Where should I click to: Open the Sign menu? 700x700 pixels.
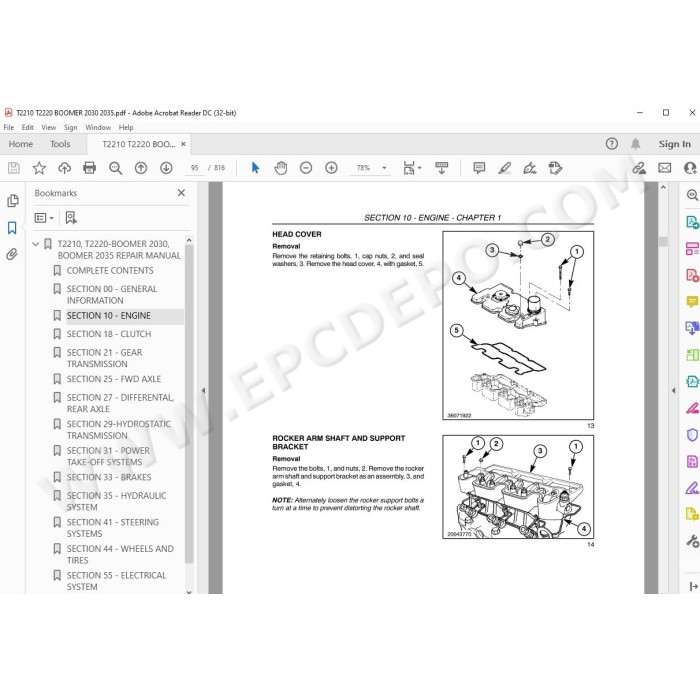[71, 127]
